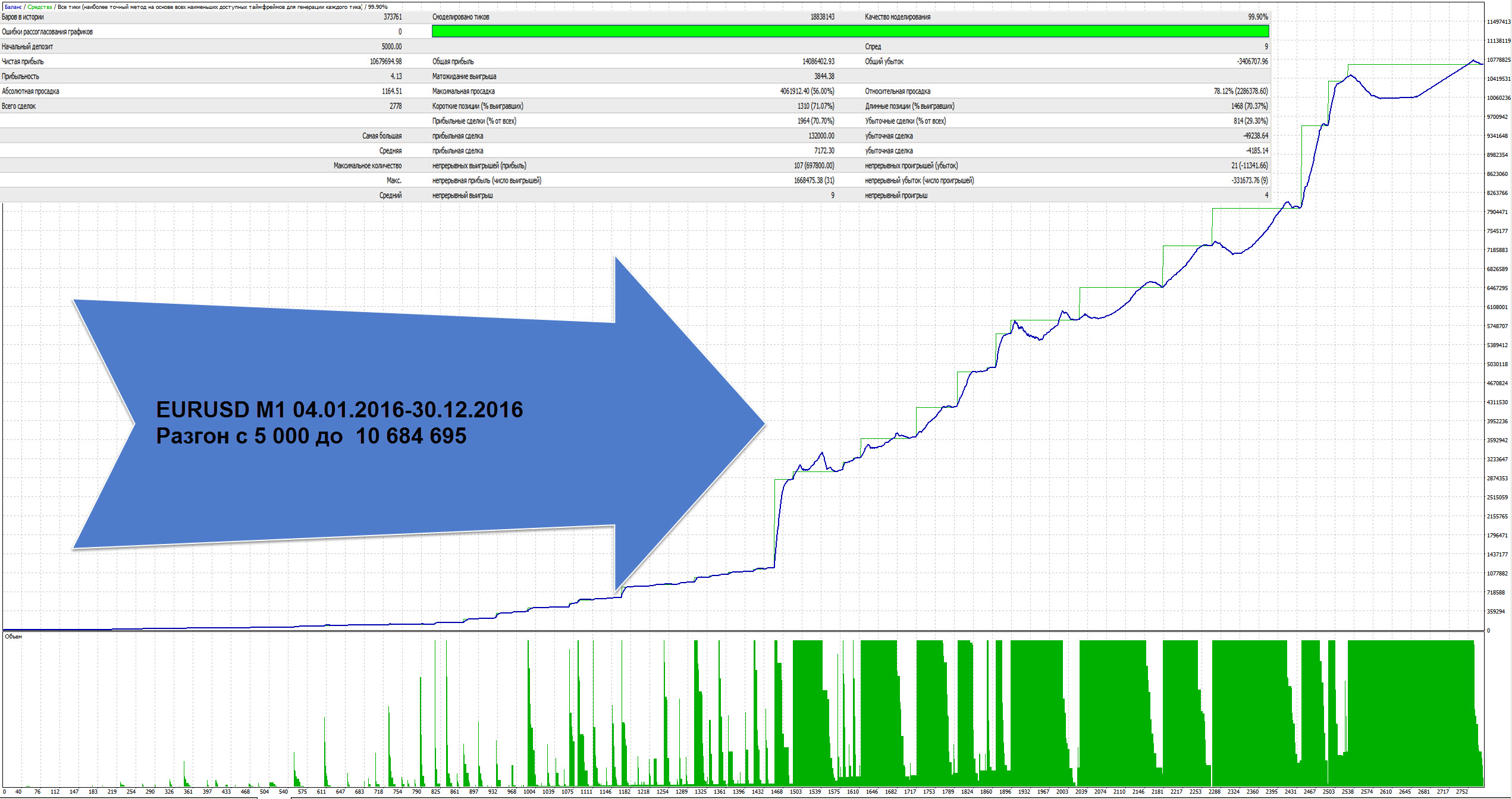
Task: Select the 'Чистая прибыль' label
Action: click(x=23, y=62)
